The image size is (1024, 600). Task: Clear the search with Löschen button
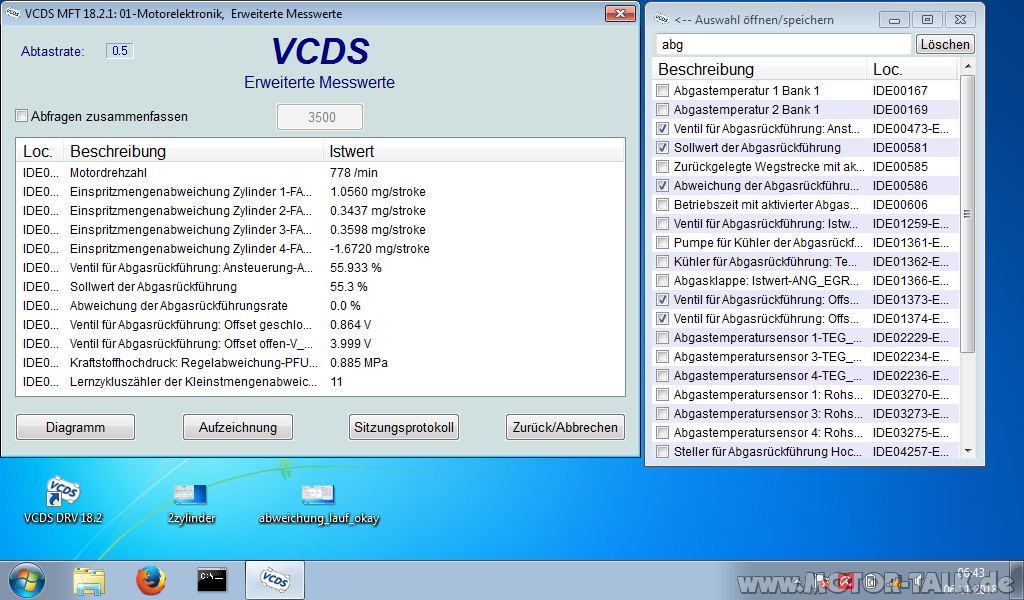(x=944, y=44)
